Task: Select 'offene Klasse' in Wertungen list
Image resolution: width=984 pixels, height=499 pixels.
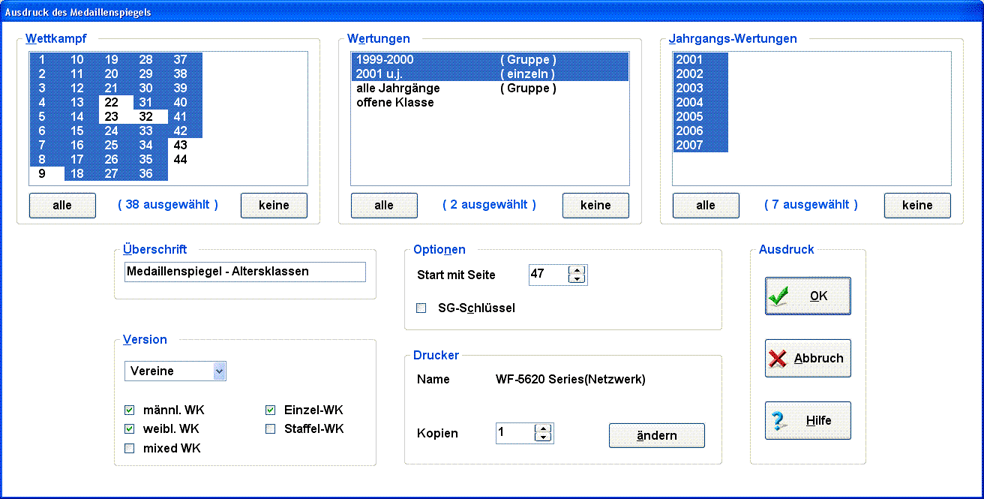Action: tap(395, 102)
